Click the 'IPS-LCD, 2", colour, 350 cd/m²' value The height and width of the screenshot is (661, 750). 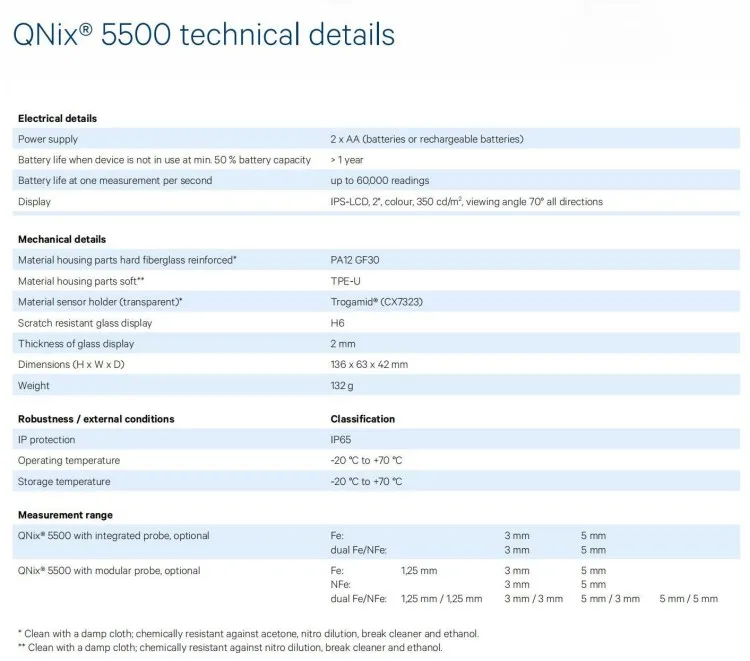[466, 201]
